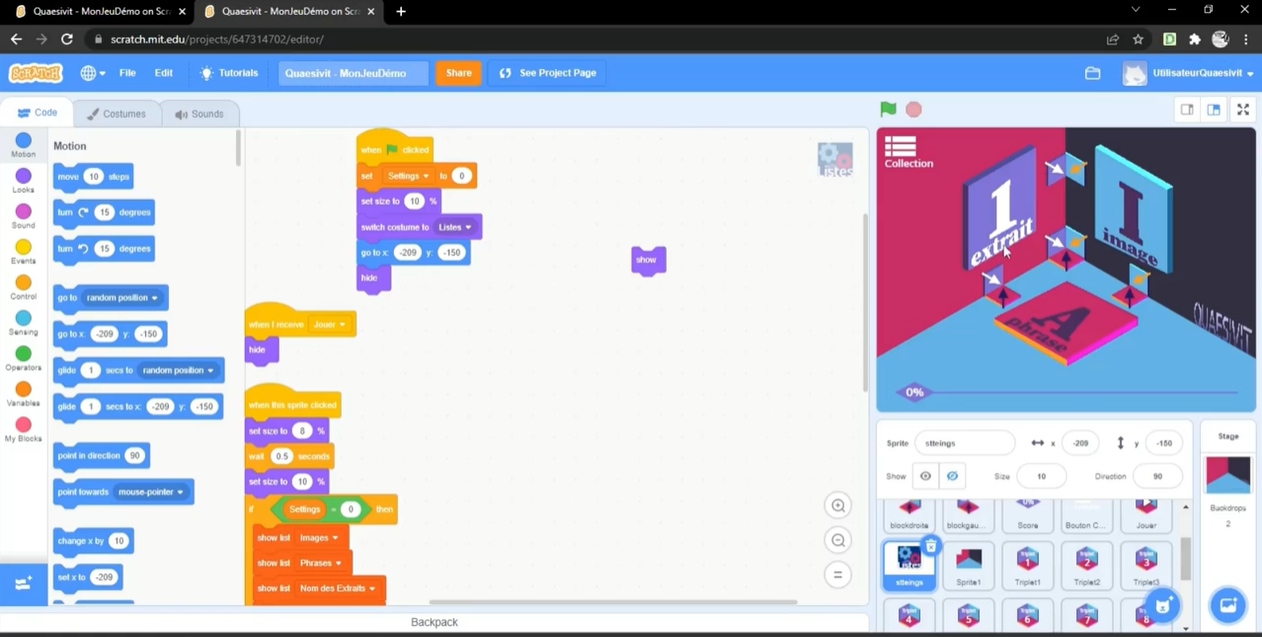The width and height of the screenshot is (1262, 637).
Task: Switch to small stage layout
Action: point(1187,110)
